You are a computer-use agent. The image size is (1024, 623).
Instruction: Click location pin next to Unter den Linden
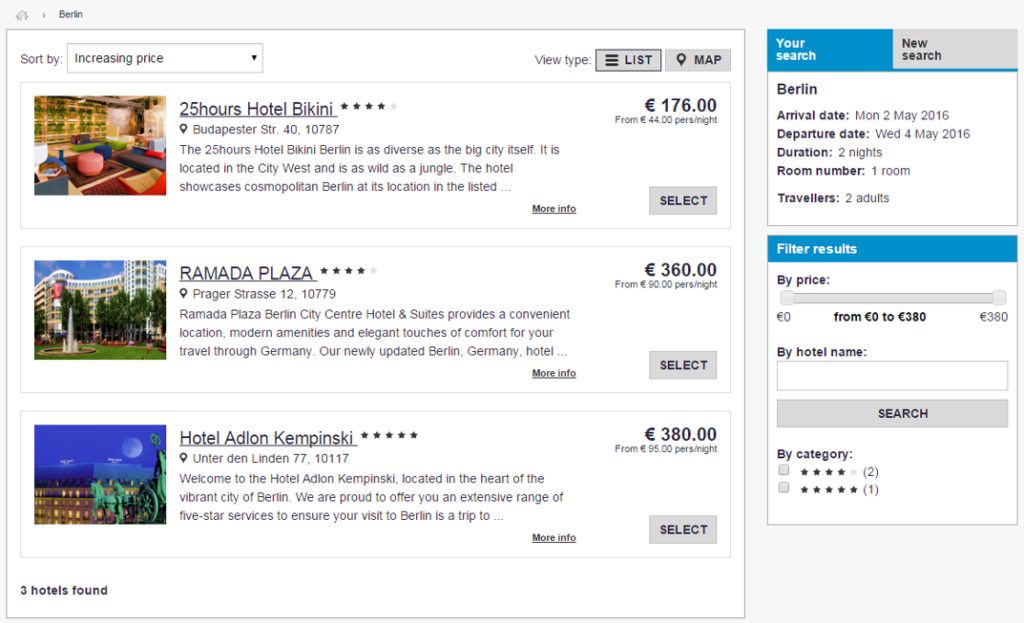coord(184,459)
